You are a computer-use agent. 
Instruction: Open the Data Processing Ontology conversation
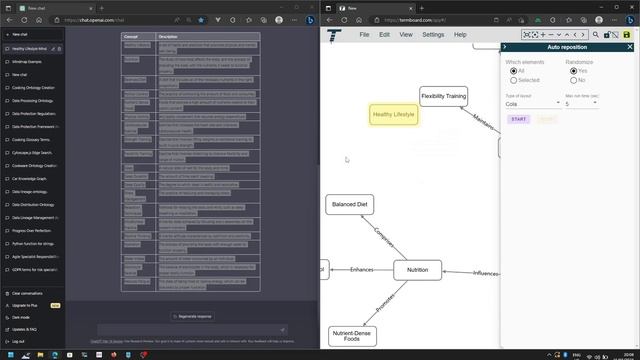click(33, 101)
